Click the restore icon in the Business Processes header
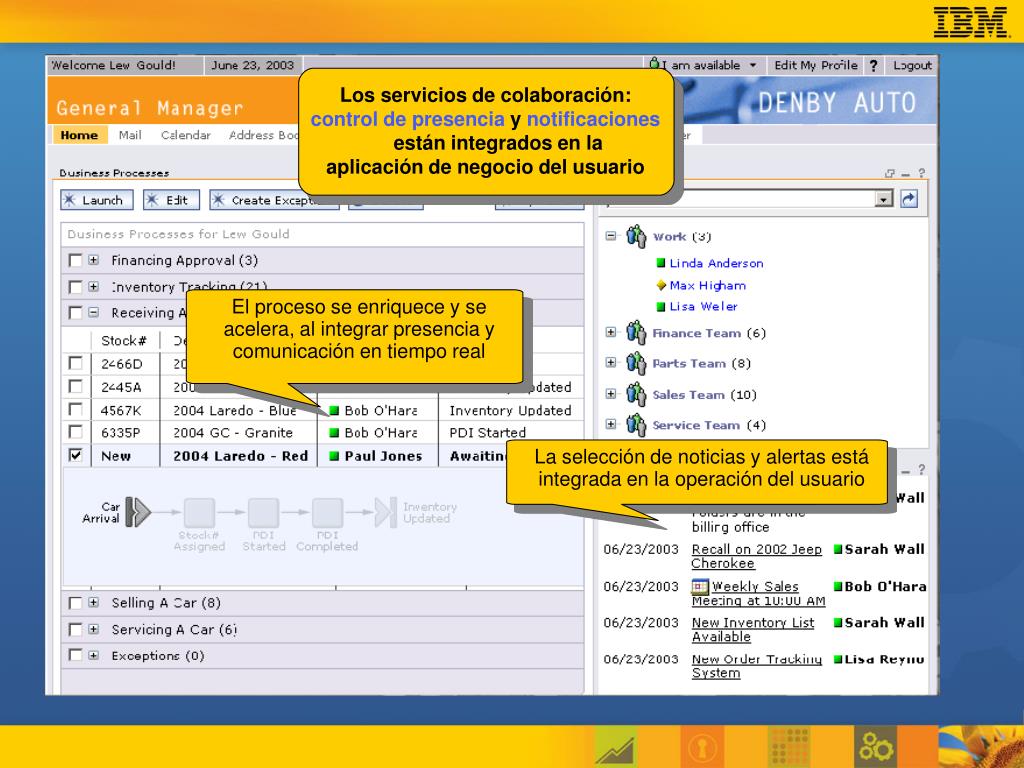1024x768 pixels. coord(889,174)
